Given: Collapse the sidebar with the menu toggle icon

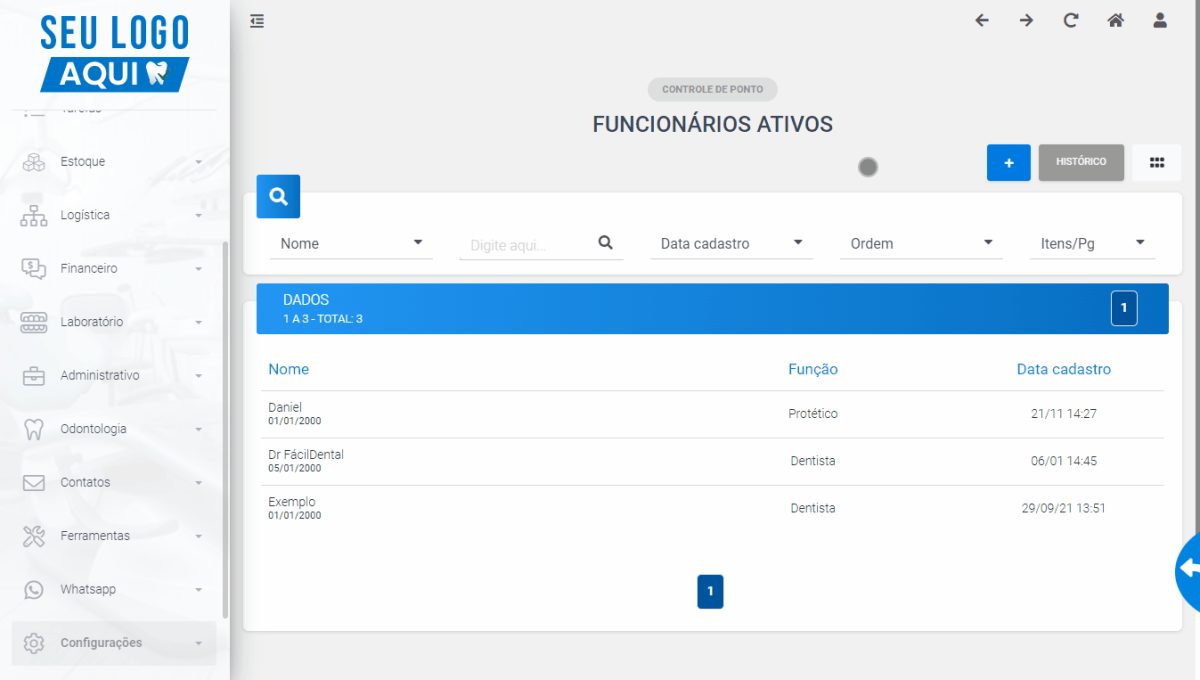Looking at the screenshot, I should [x=257, y=21].
